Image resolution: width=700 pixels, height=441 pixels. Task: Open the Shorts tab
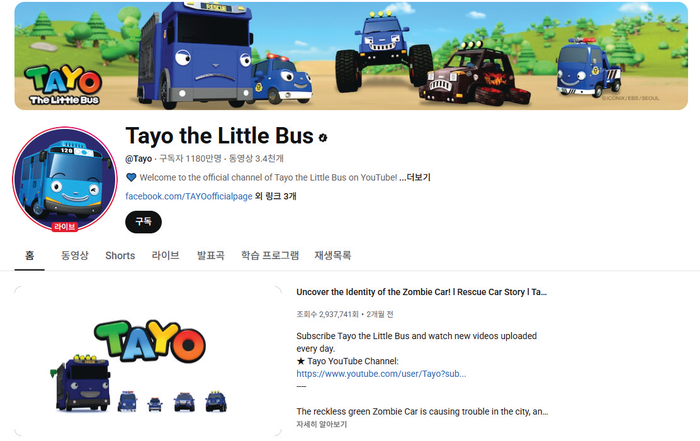120,255
